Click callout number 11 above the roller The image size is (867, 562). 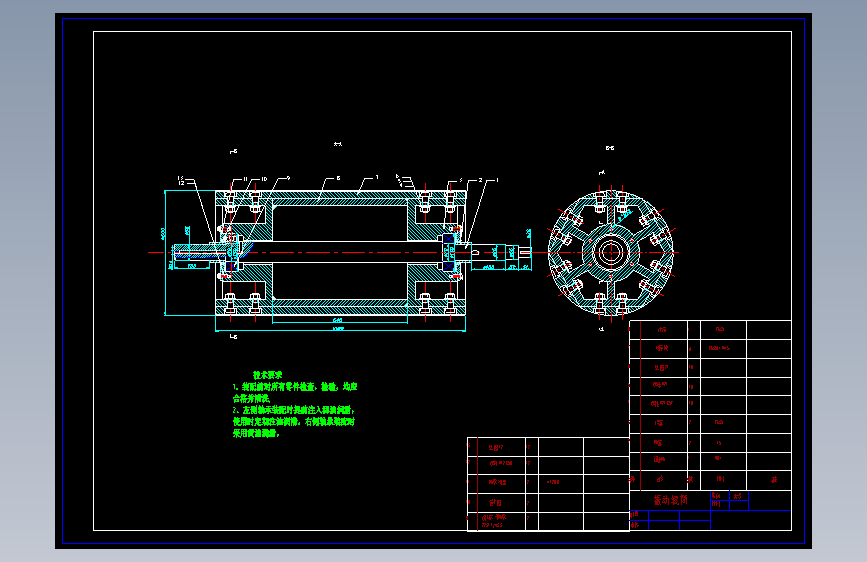click(x=246, y=179)
